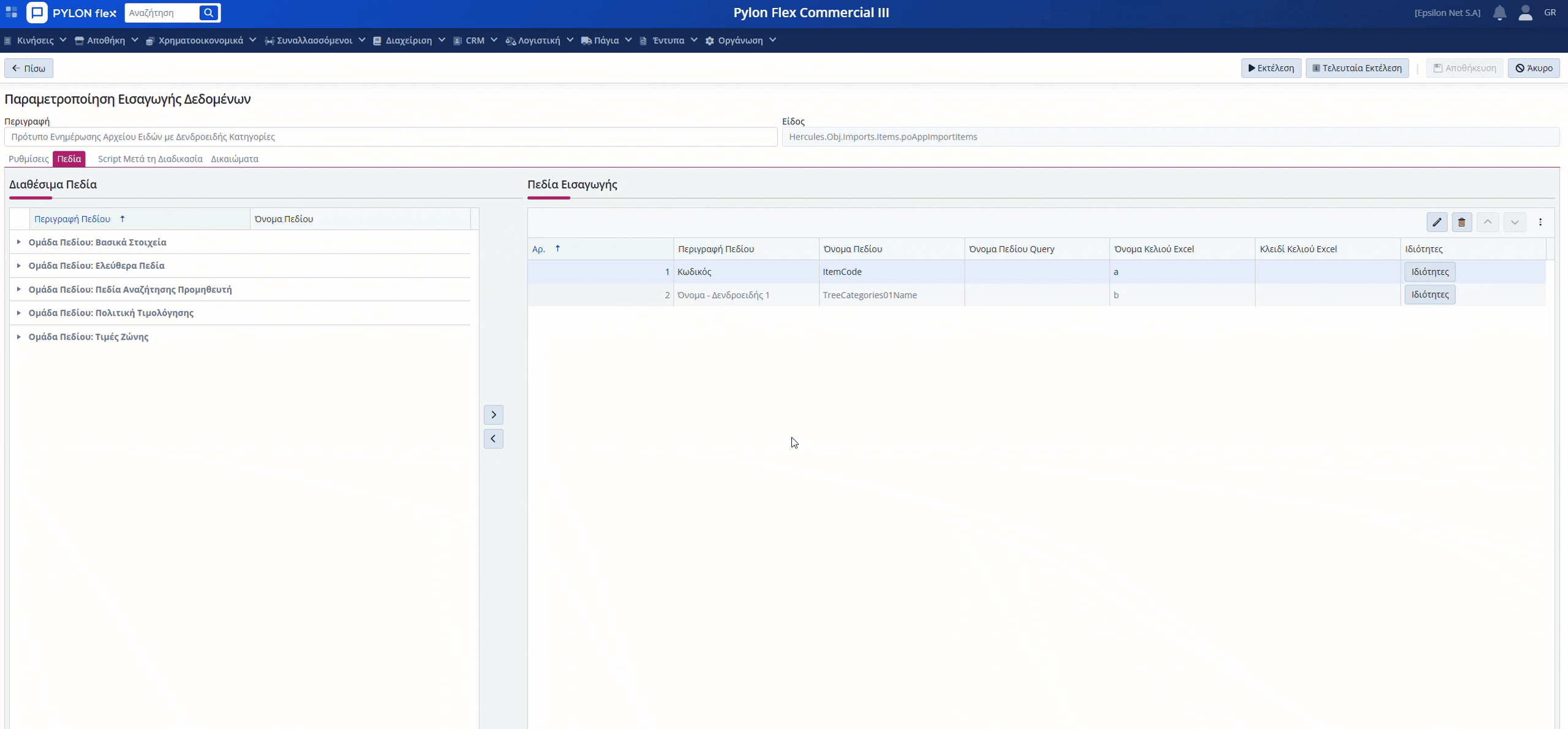Click the delete trash icon

click(1462, 222)
